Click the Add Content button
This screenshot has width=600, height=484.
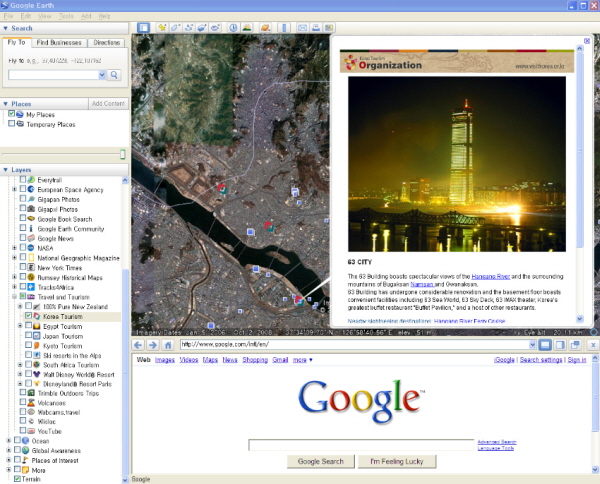click(x=107, y=103)
